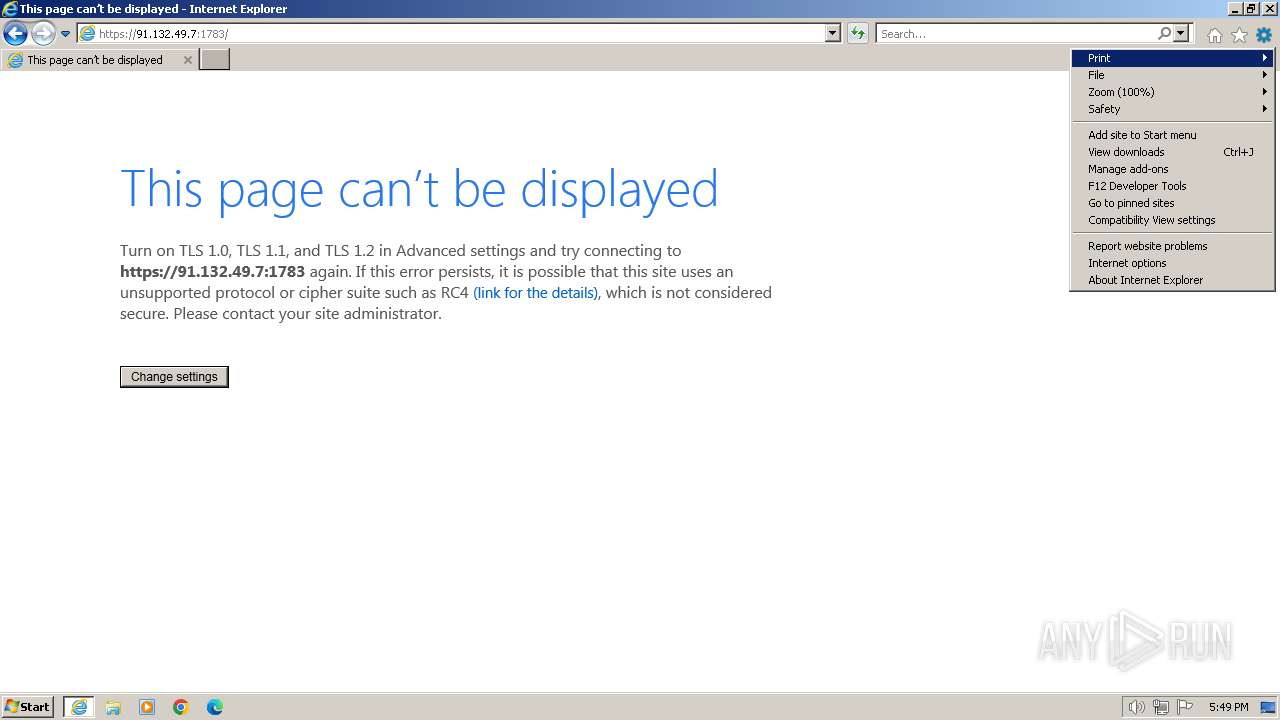Image resolution: width=1280 pixels, height=720 pixels.
Task: Click the Refresh page icon
Action: pos(858,33)
